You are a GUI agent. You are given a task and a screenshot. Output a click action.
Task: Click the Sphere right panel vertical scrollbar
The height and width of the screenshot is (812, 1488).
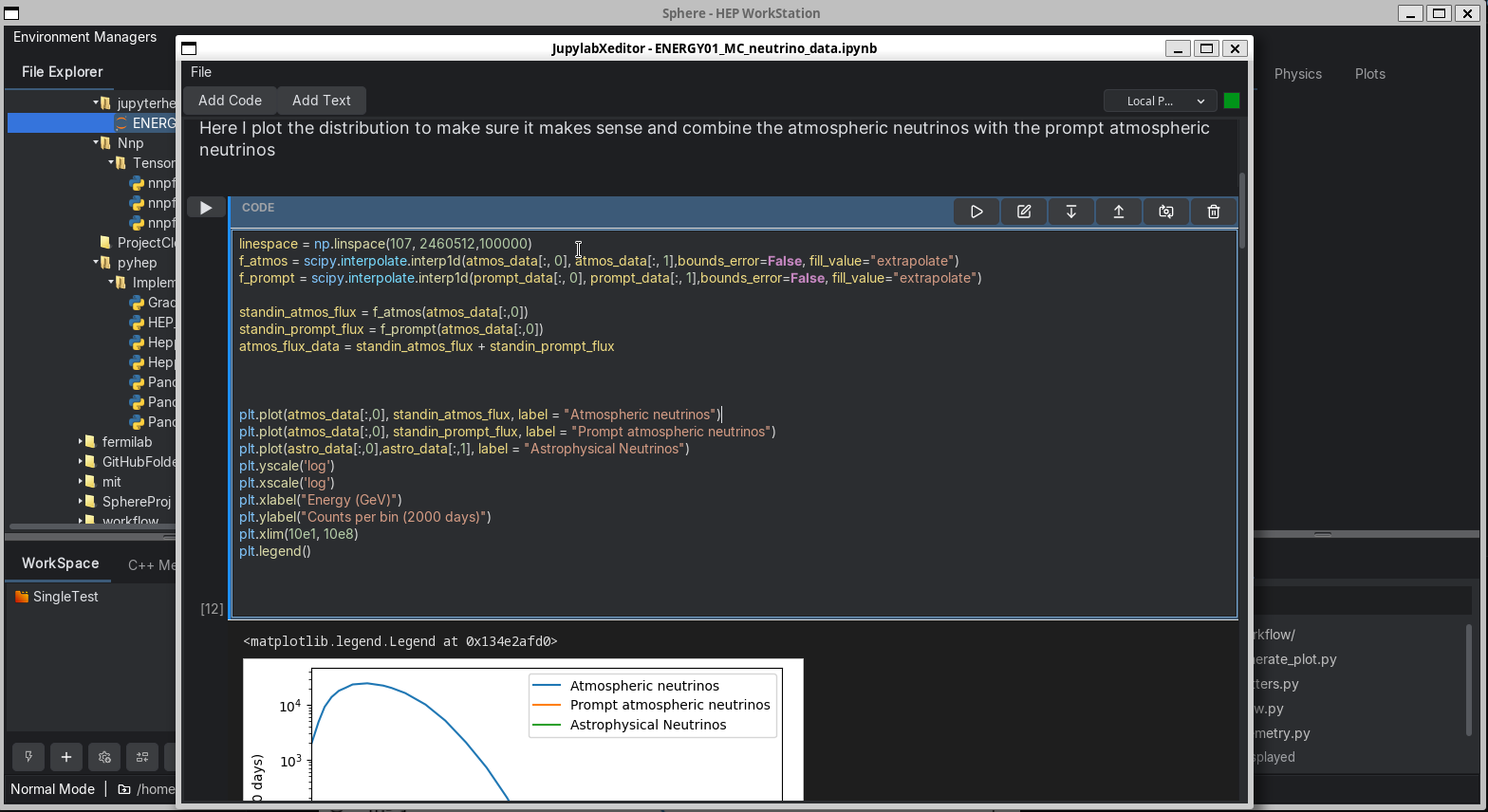pos(1469,678)
